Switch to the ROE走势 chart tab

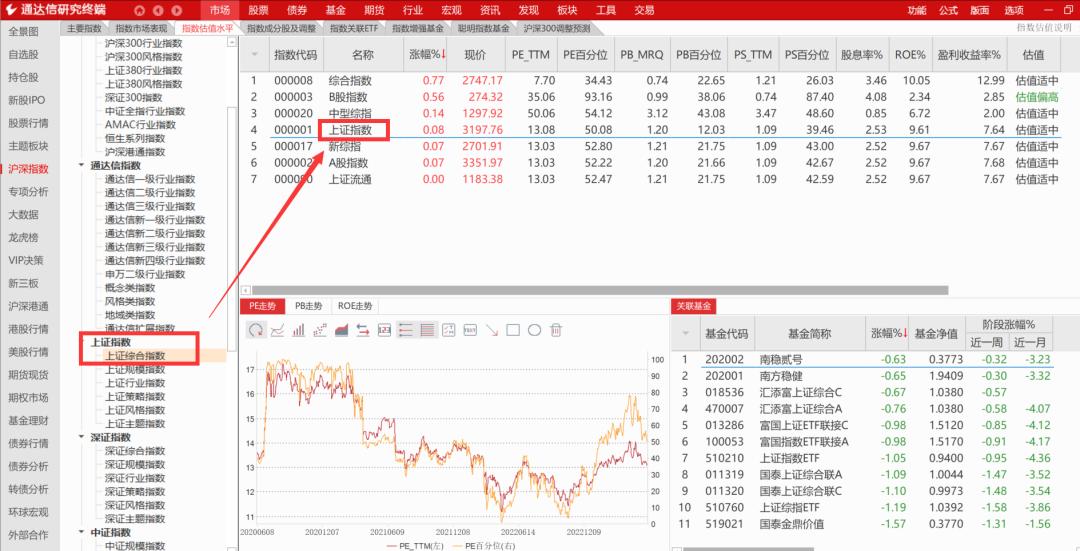click(355, 306)
